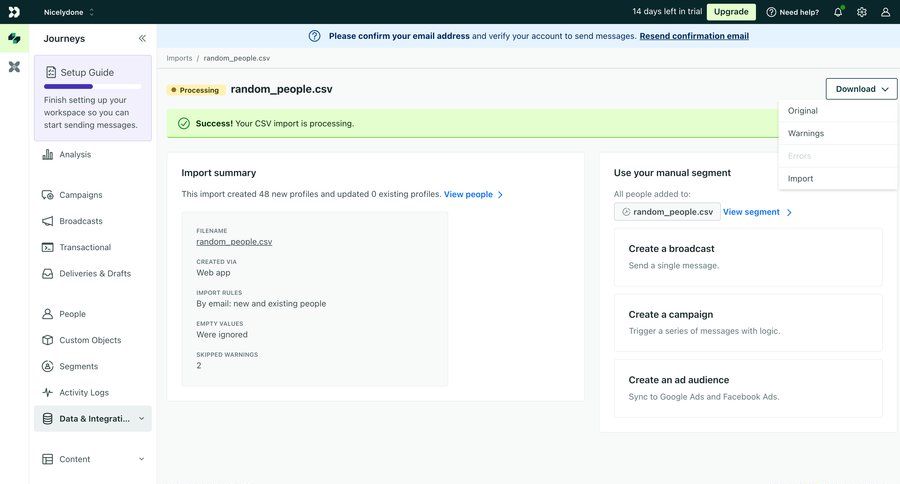Screen dimensions: 900x484
Task: Click the random_people.csv segment chip
Action: [667, 212]
